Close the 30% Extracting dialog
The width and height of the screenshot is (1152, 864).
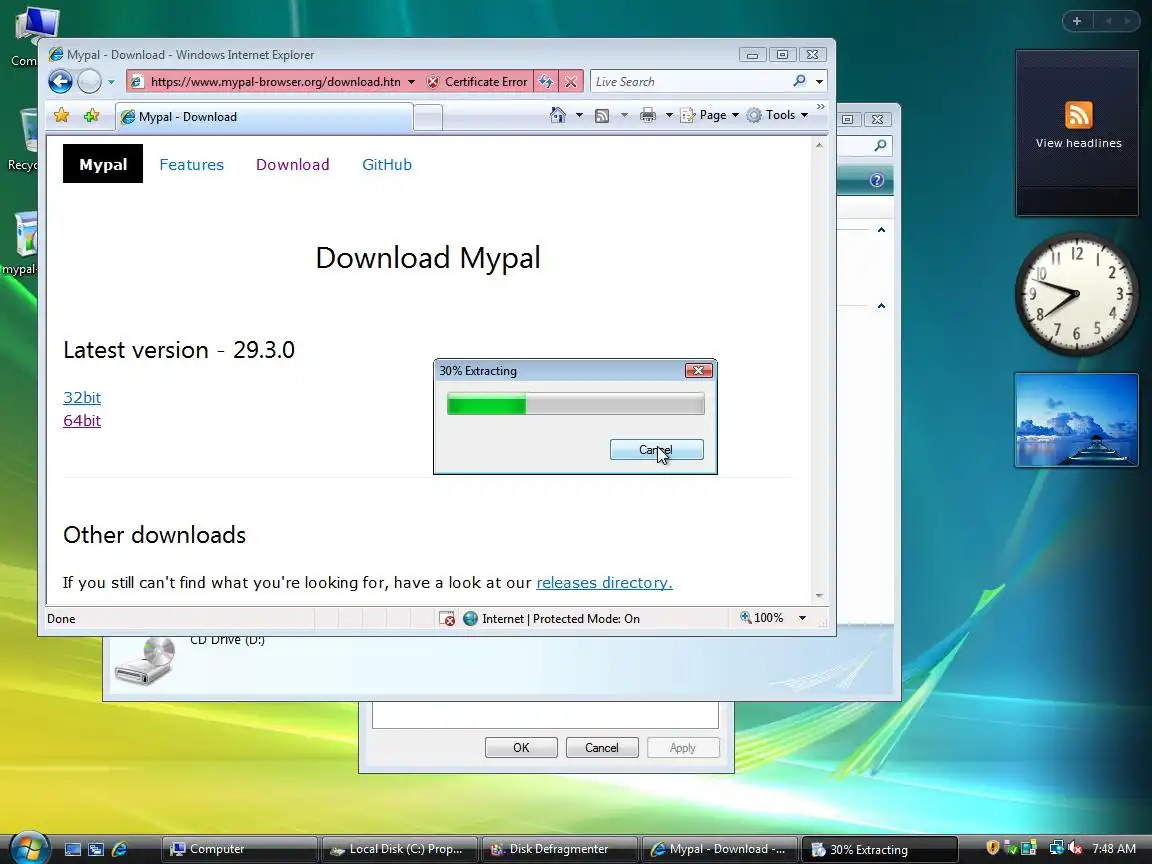tap(699, 370)
